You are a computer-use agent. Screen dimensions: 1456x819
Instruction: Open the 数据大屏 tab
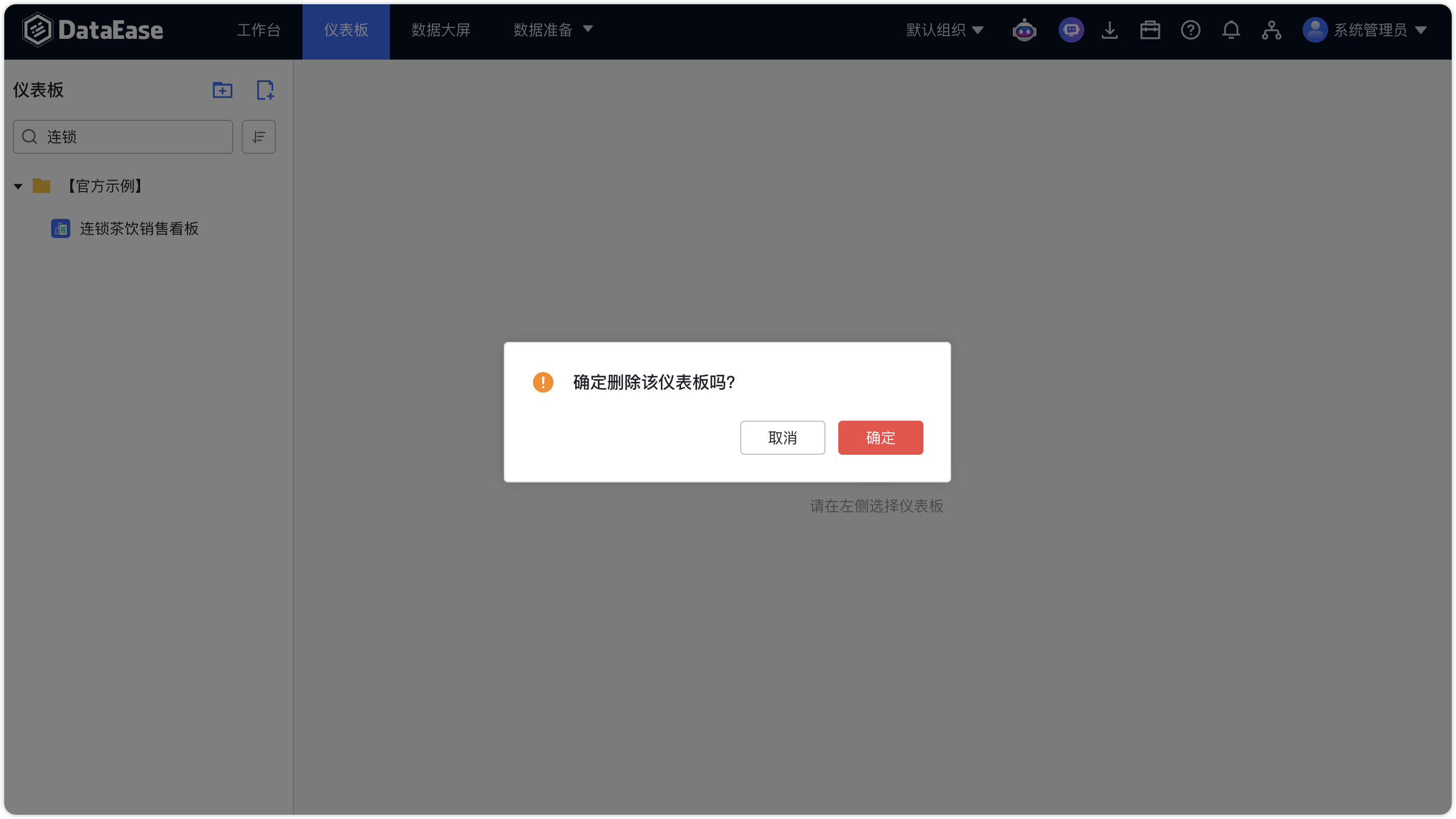[x=441, y=30]
